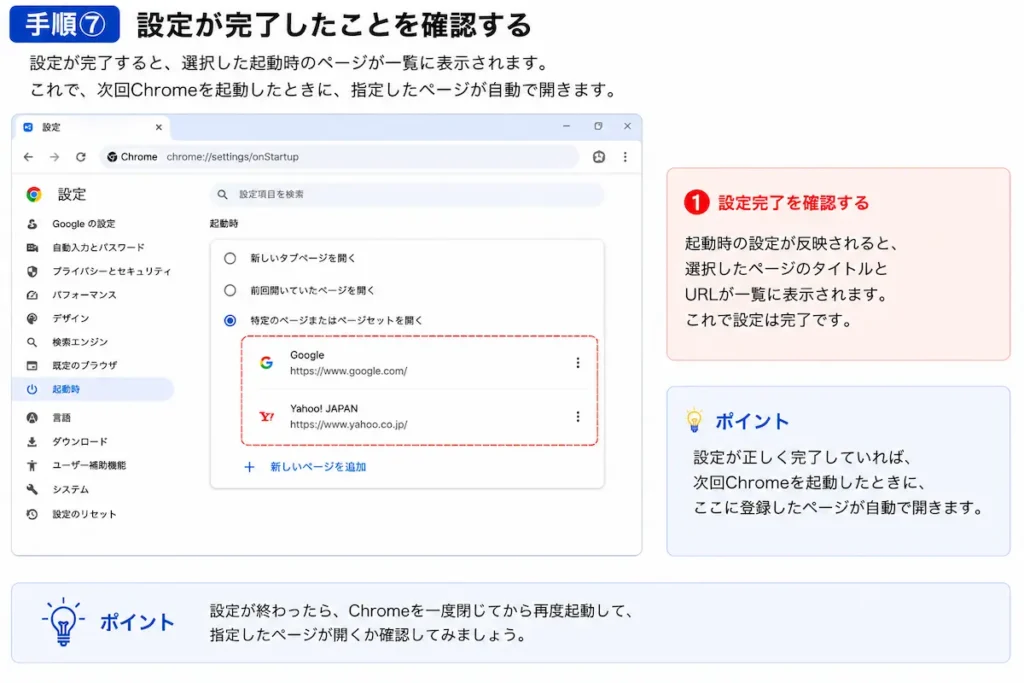The width and height of the screenshot is (1024, 683).
Task: Open the Yahoo! JAPAN entry's three-dot menu
Action: 577,416
